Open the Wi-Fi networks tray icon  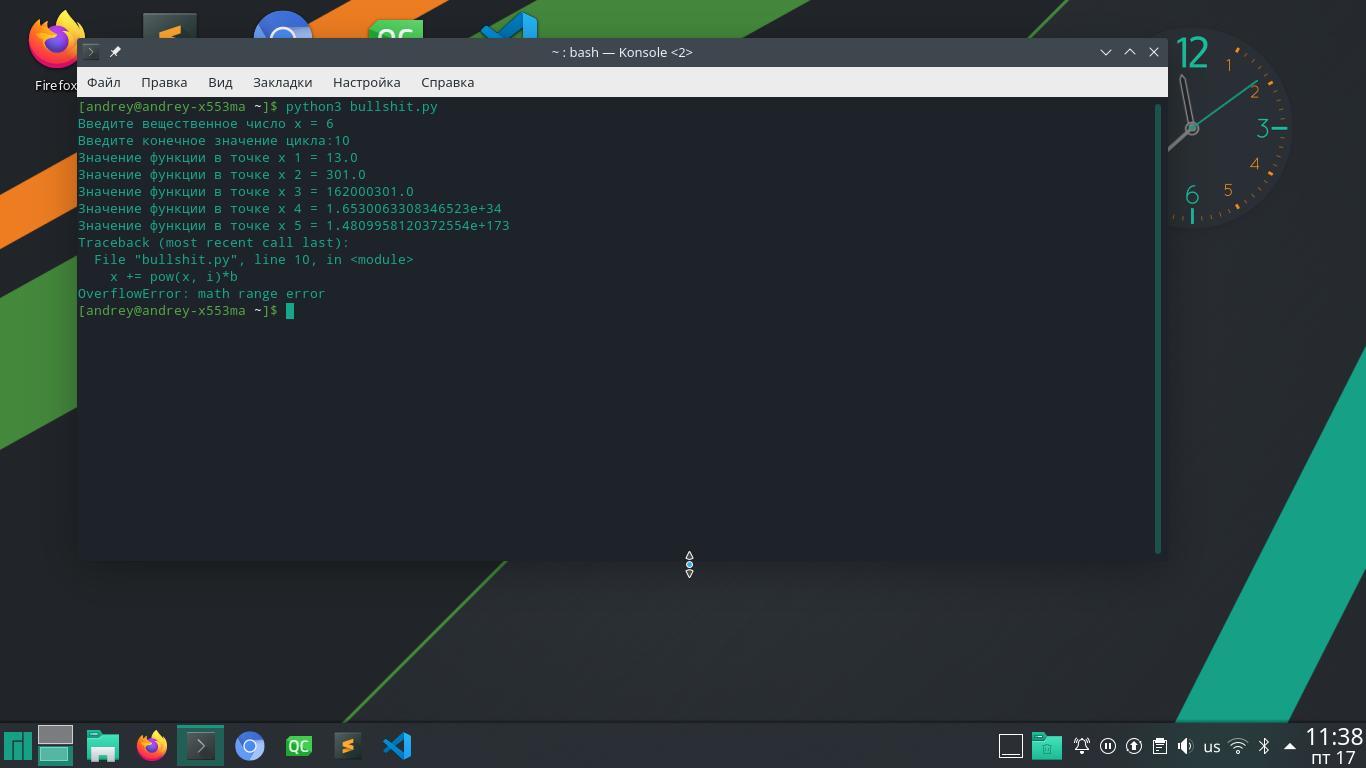1238,746
